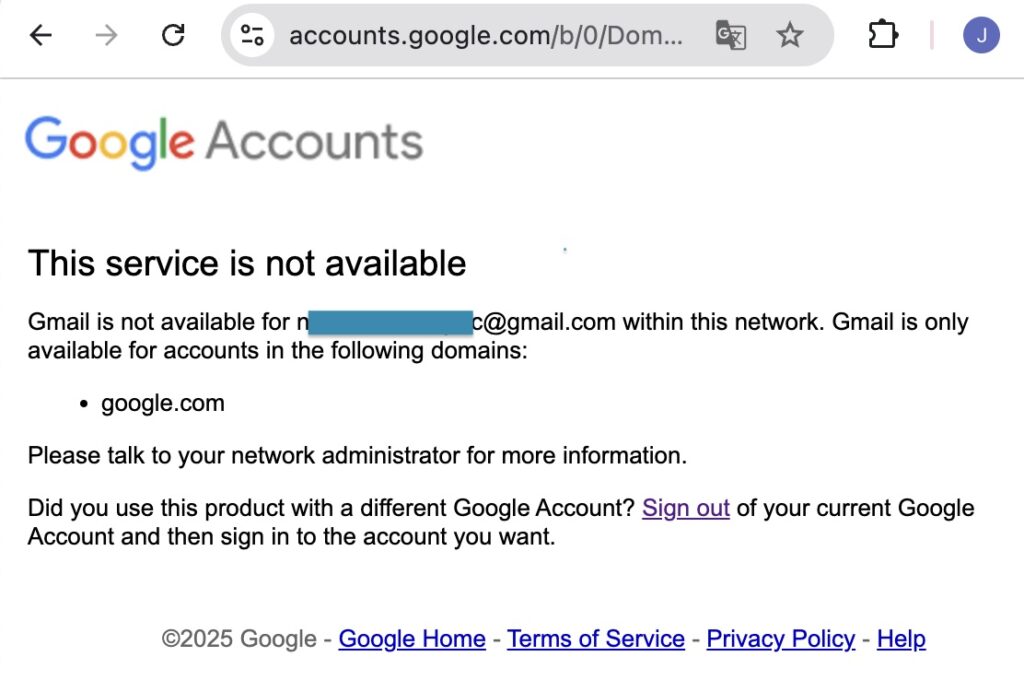View site information icon in address bar
This screenshot has height=680, width=1024.
250,36
